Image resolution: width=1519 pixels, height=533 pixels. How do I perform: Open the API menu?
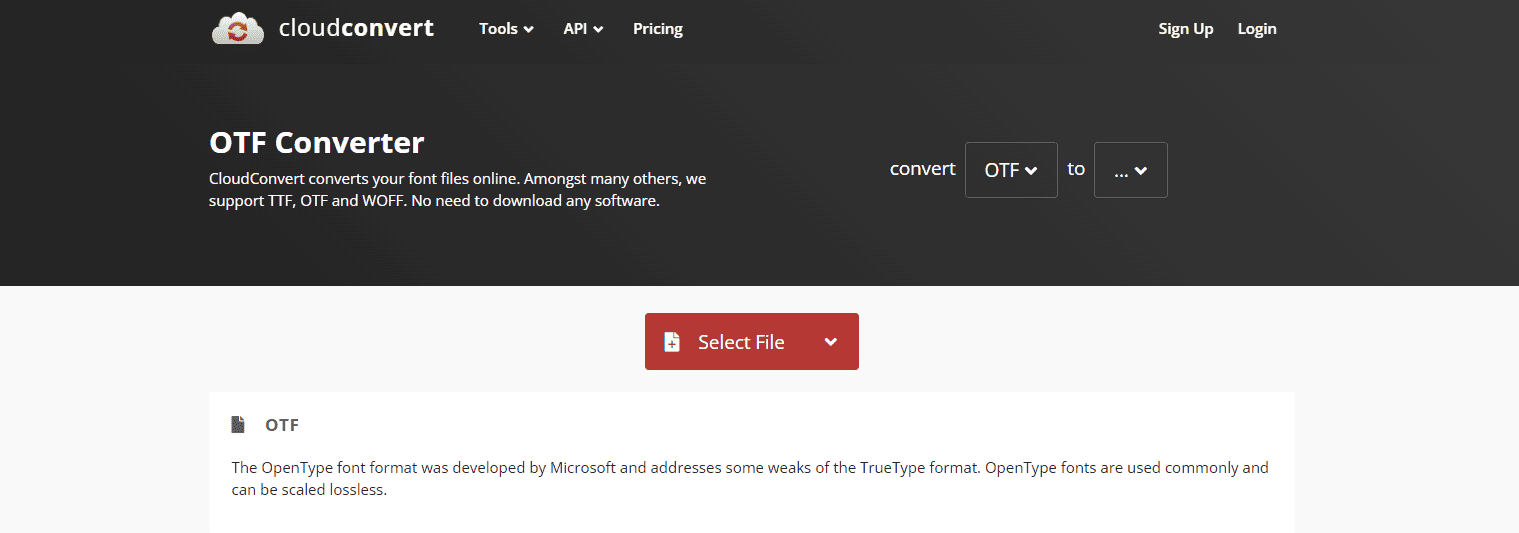coord(583,29)
